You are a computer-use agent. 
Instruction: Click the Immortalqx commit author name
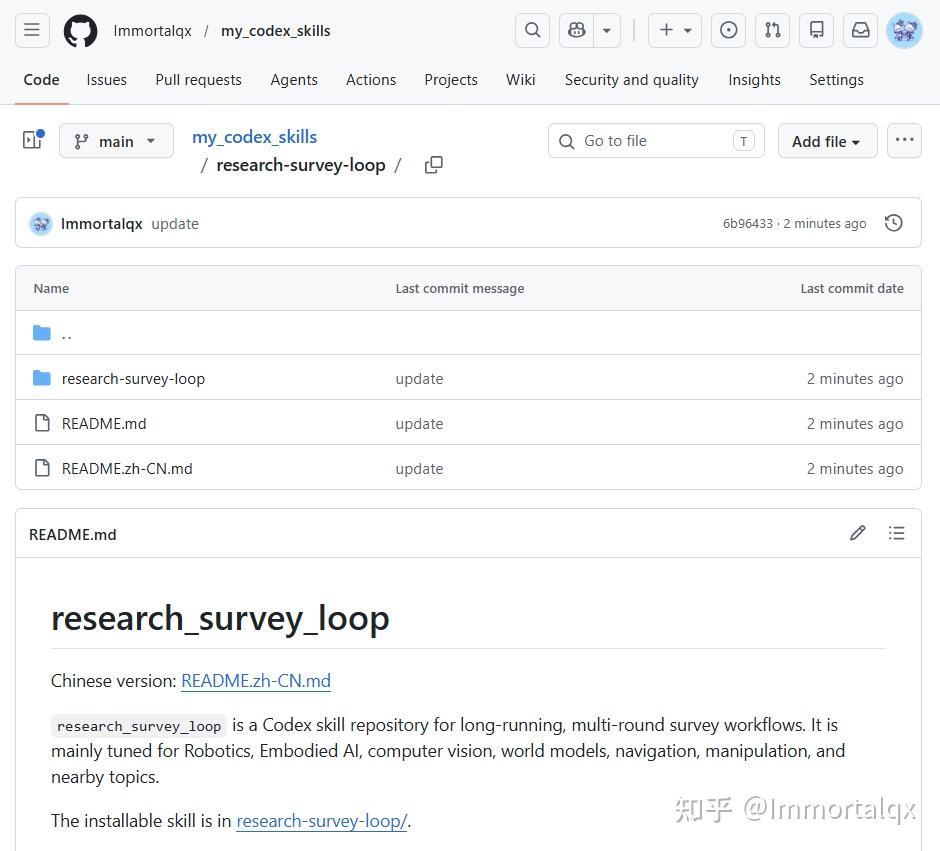(102, 224)
